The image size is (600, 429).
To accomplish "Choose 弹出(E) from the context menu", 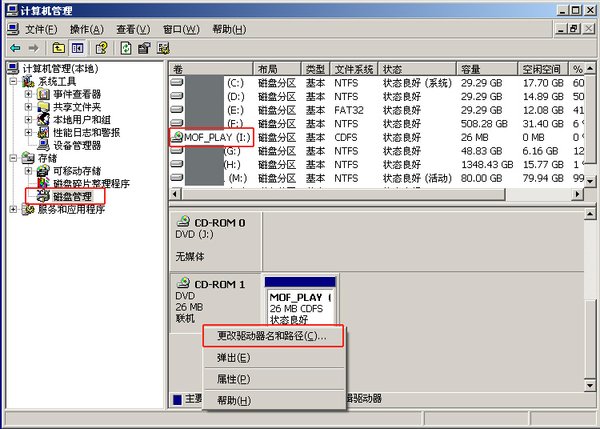I will pyautogui.click(x=273, y=358).
